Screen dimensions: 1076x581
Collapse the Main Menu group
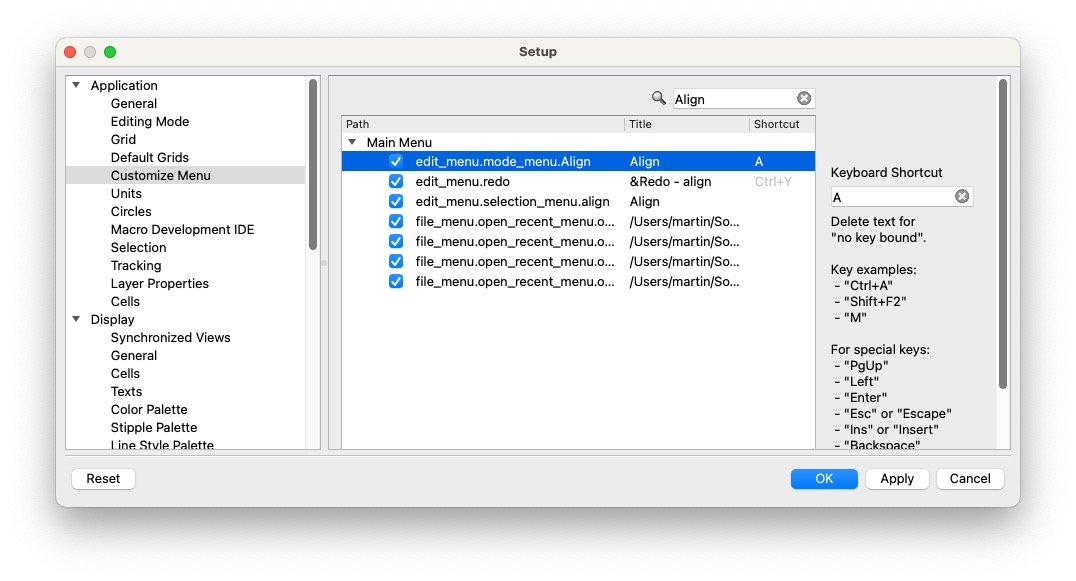[x=352, y=143]
